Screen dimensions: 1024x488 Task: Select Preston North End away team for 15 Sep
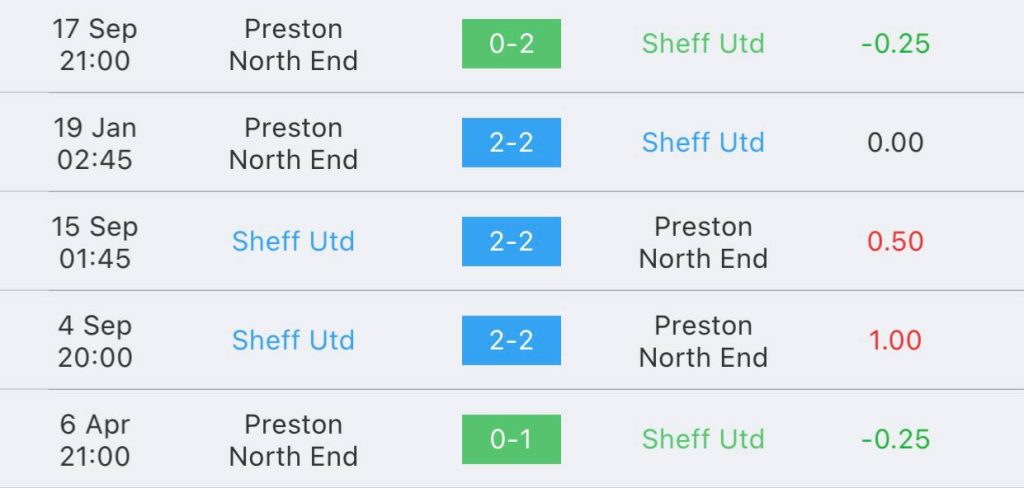pyautogui.click(x=703, y=242)
